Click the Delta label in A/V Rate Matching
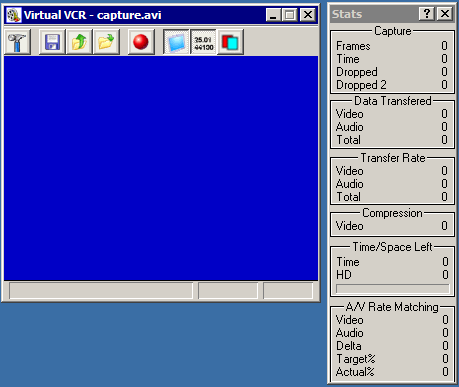This screenshot has height=387, width=459. [x=349, y=346]
